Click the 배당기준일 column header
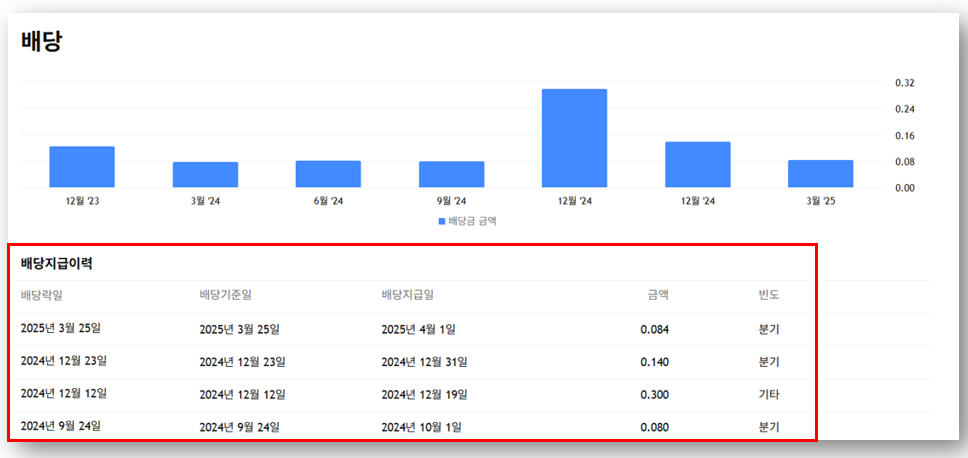 click(226, 295)
